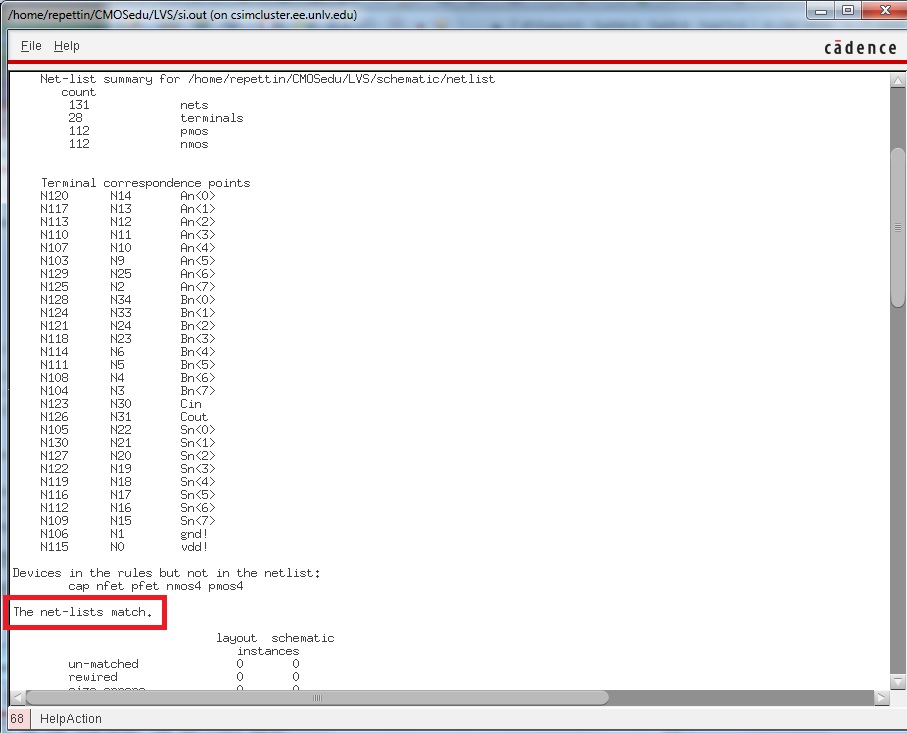The image size is (907, 733).
Task: Open the File menu
Action: pyautogui.click(x=31, y=46)
